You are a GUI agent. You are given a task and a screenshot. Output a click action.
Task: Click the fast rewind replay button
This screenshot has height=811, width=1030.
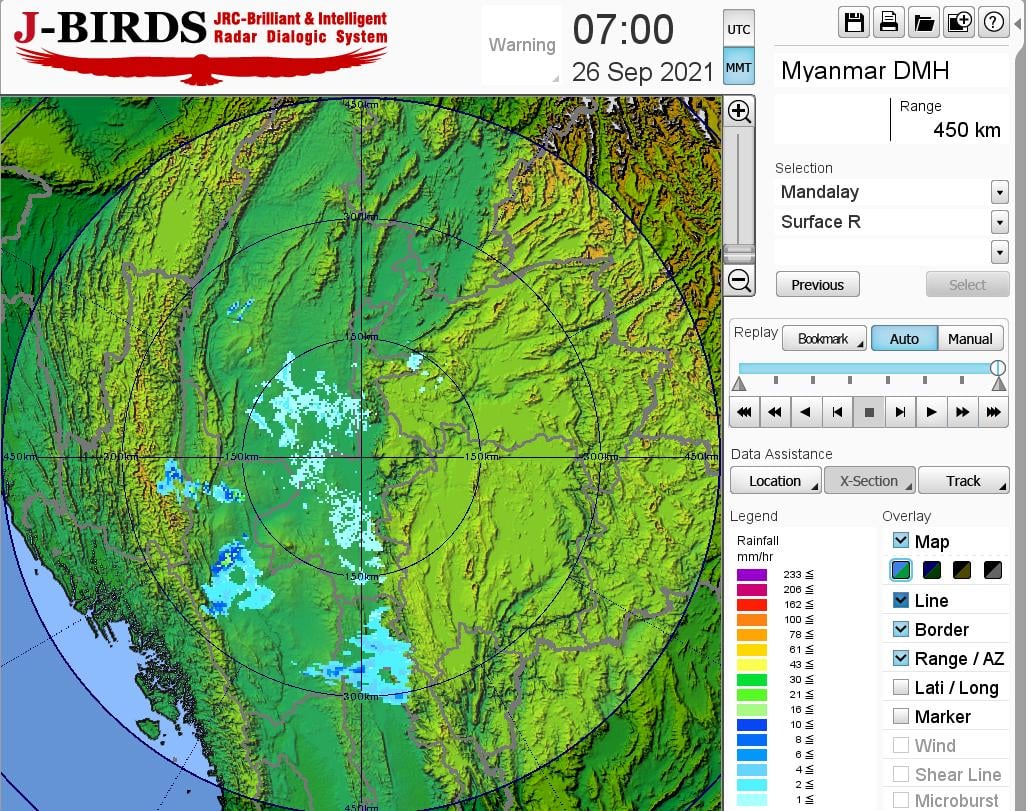pos(775,412)
